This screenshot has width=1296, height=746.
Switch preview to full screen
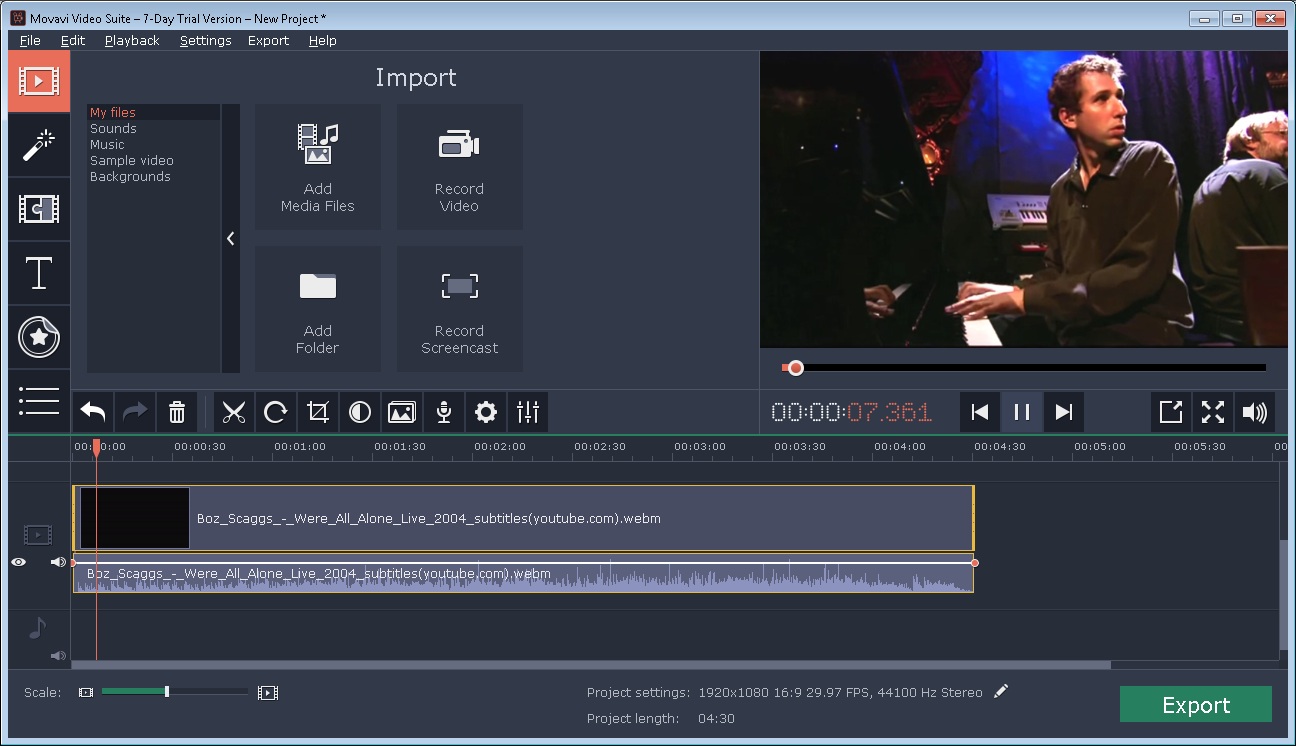(1213, 412)
